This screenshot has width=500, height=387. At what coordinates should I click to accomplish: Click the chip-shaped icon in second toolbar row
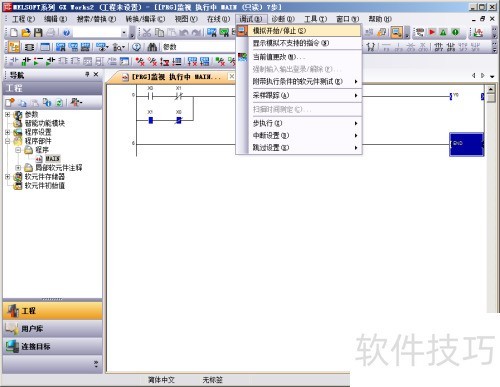[29, 47]
